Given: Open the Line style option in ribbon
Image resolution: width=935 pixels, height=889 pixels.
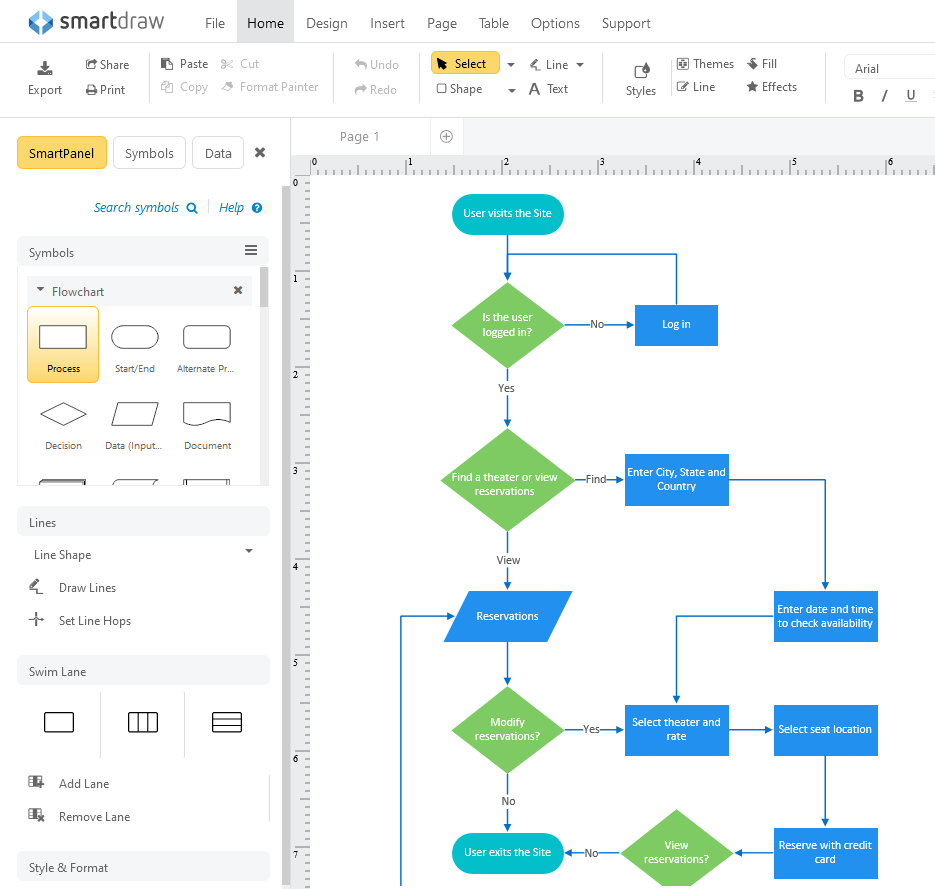Looking at the screenshot, I should 696,87.
